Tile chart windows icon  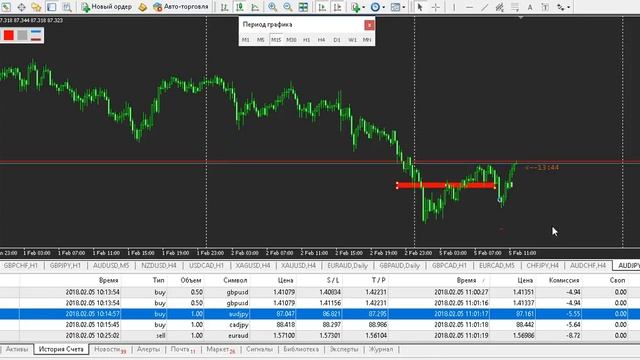[303, 7]
